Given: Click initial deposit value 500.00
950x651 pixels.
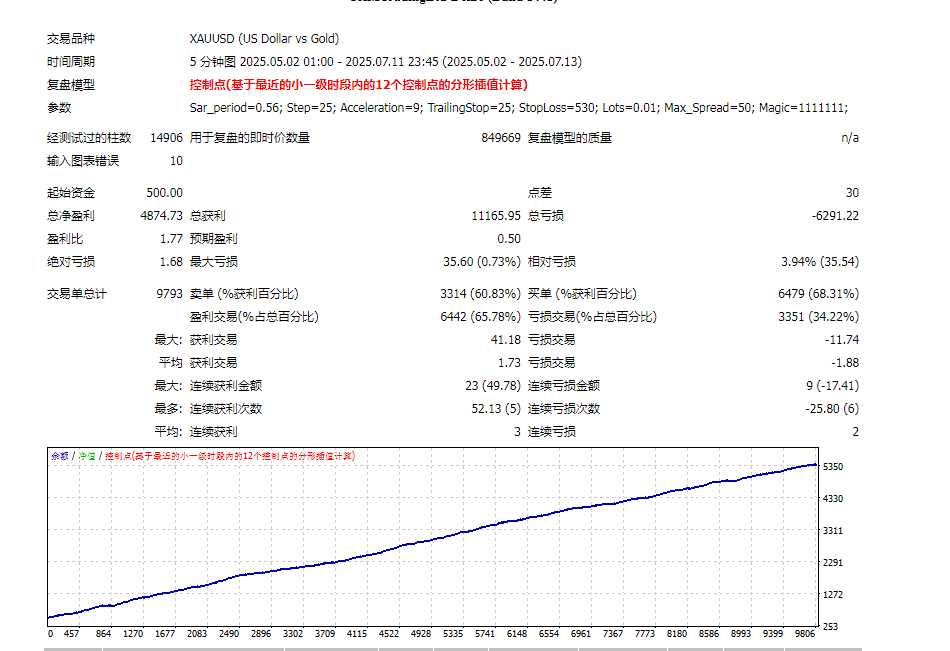Looking at the screenshot, I should click(x=164, y=193).
